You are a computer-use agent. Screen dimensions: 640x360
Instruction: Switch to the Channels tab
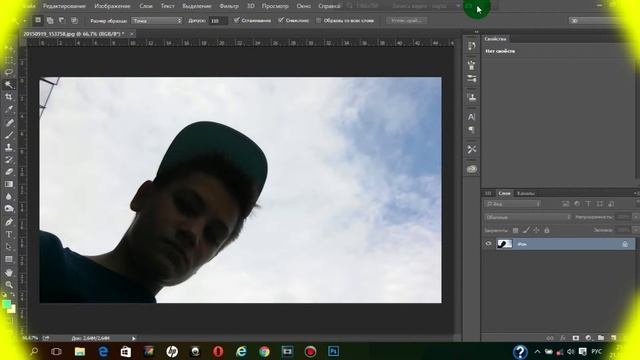pyautogui.click(x=526, y=193)
